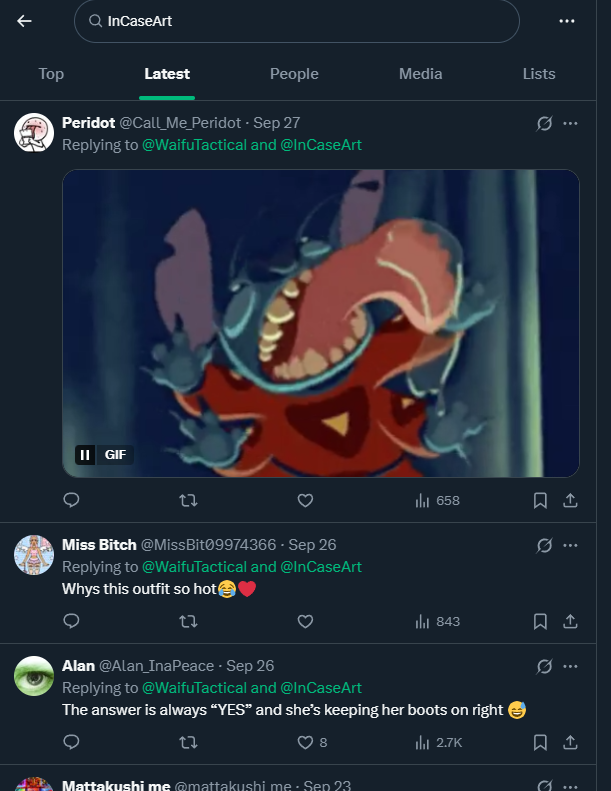Viewport: 611px width, 791px height.
Task: Repost Miss Bitch's reply
Action: click(x=187, y=621)
